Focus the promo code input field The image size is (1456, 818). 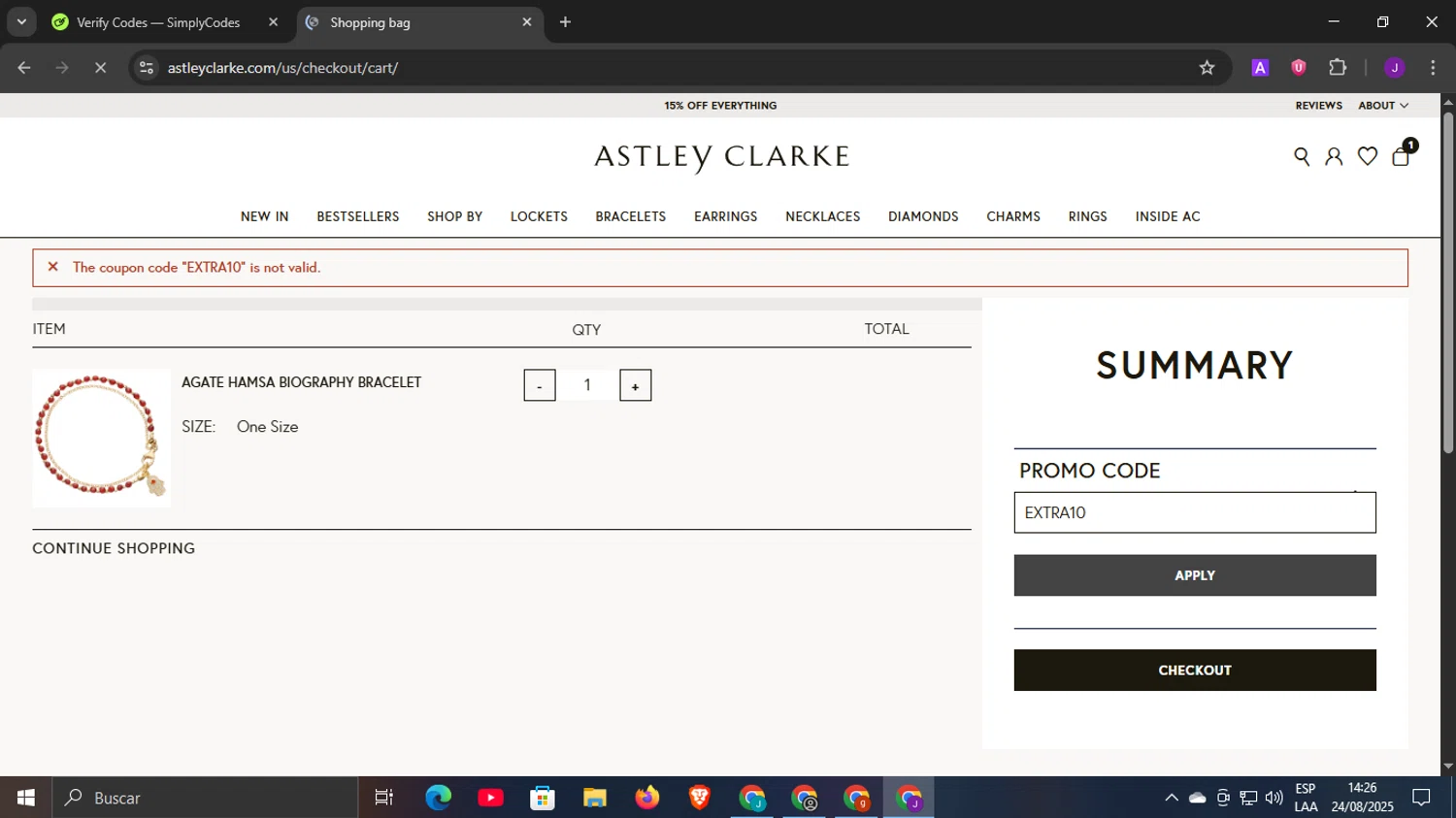coord(1195,512)
